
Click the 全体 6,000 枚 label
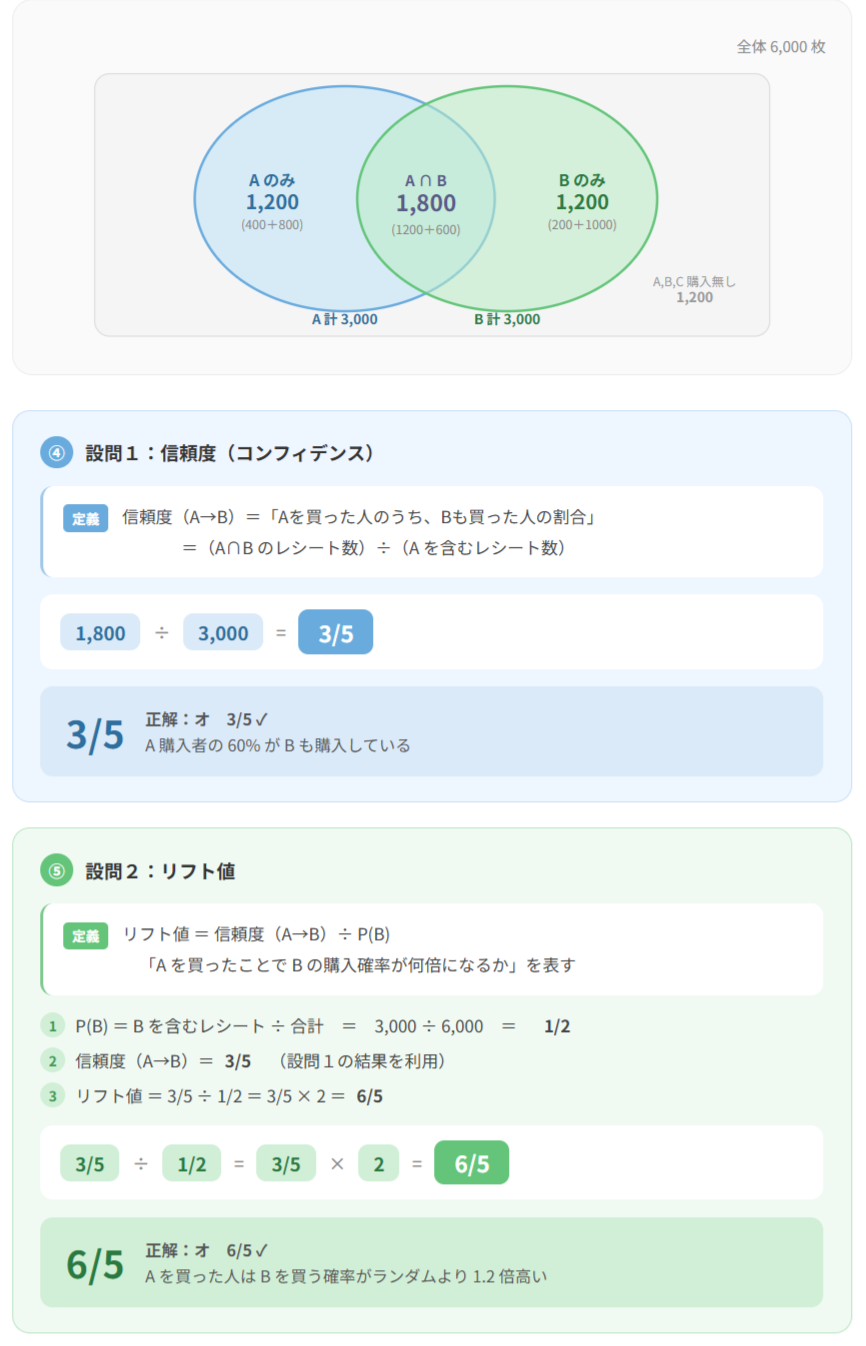point(781,47)
